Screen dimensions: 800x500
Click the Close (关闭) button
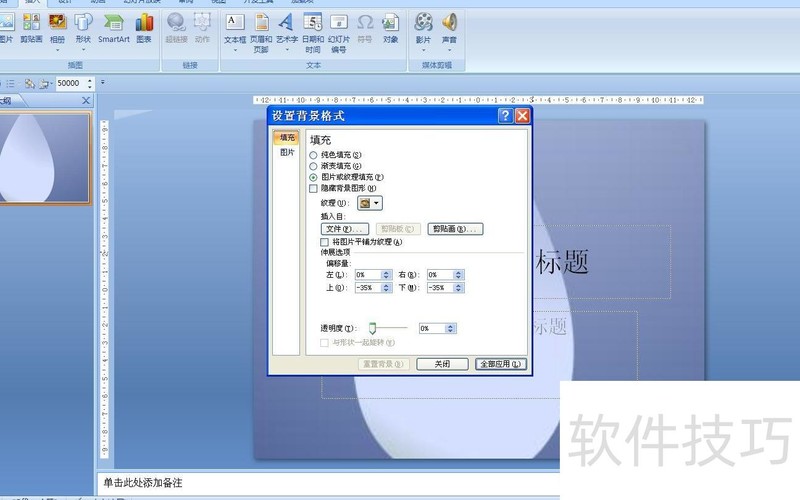point(442,364)
